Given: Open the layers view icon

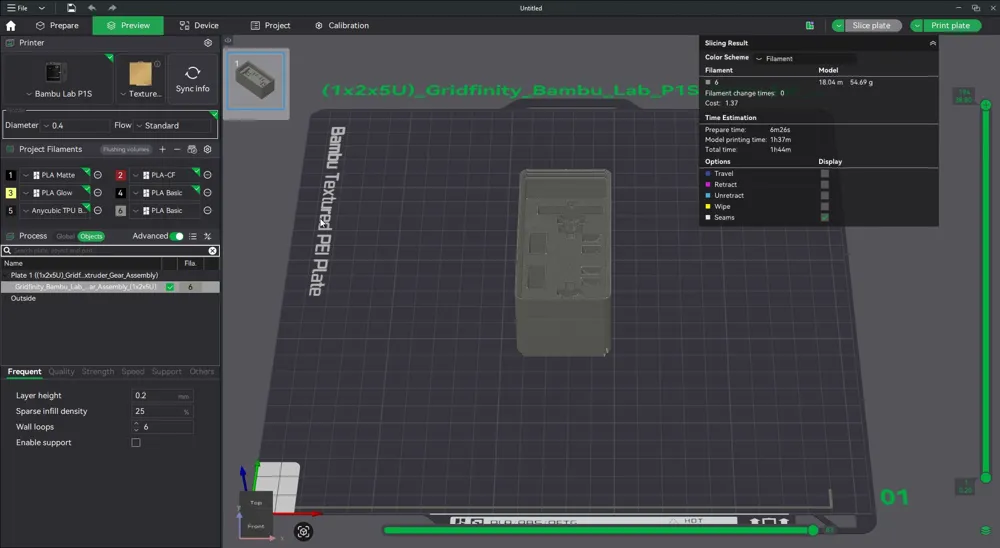Looking at the screenshot, I should [986, 531].
